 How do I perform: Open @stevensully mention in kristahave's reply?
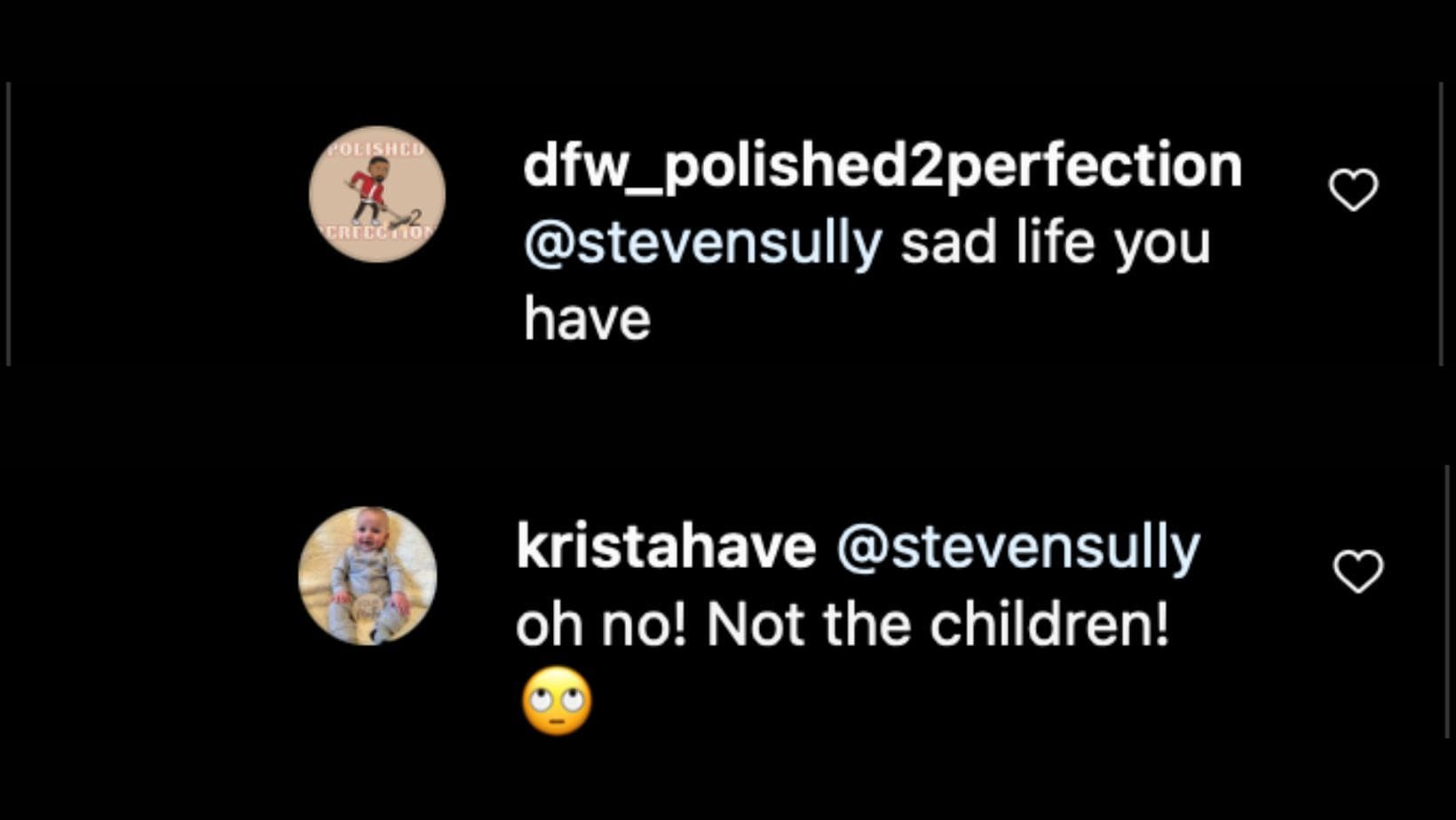point(1017,547)
